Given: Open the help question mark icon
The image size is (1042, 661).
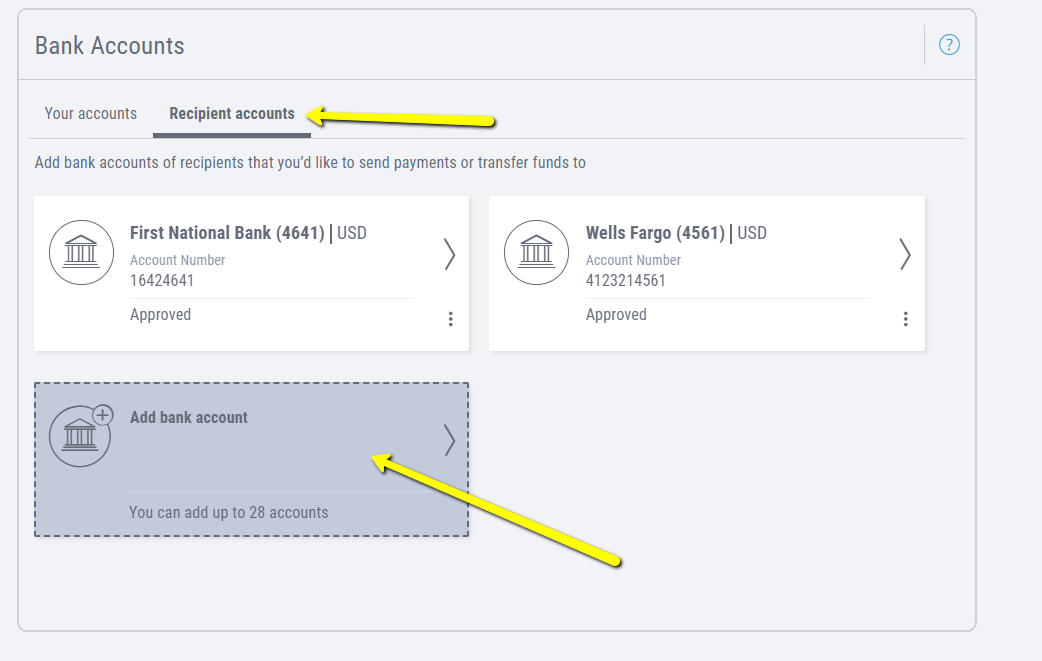Looking at the screenshot, I should [x=949, y=45].
